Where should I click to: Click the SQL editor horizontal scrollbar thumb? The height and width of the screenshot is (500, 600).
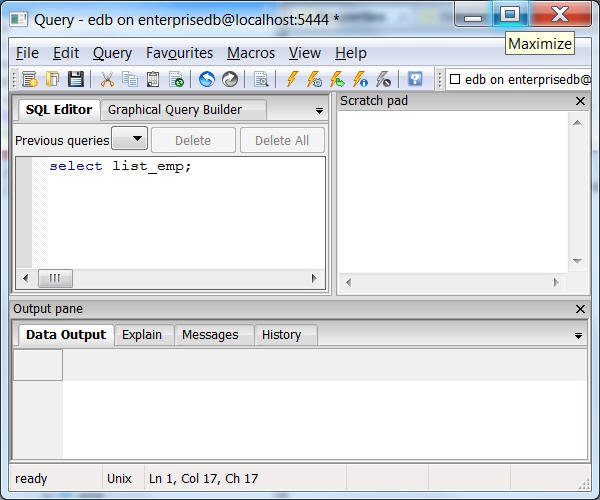55,278
